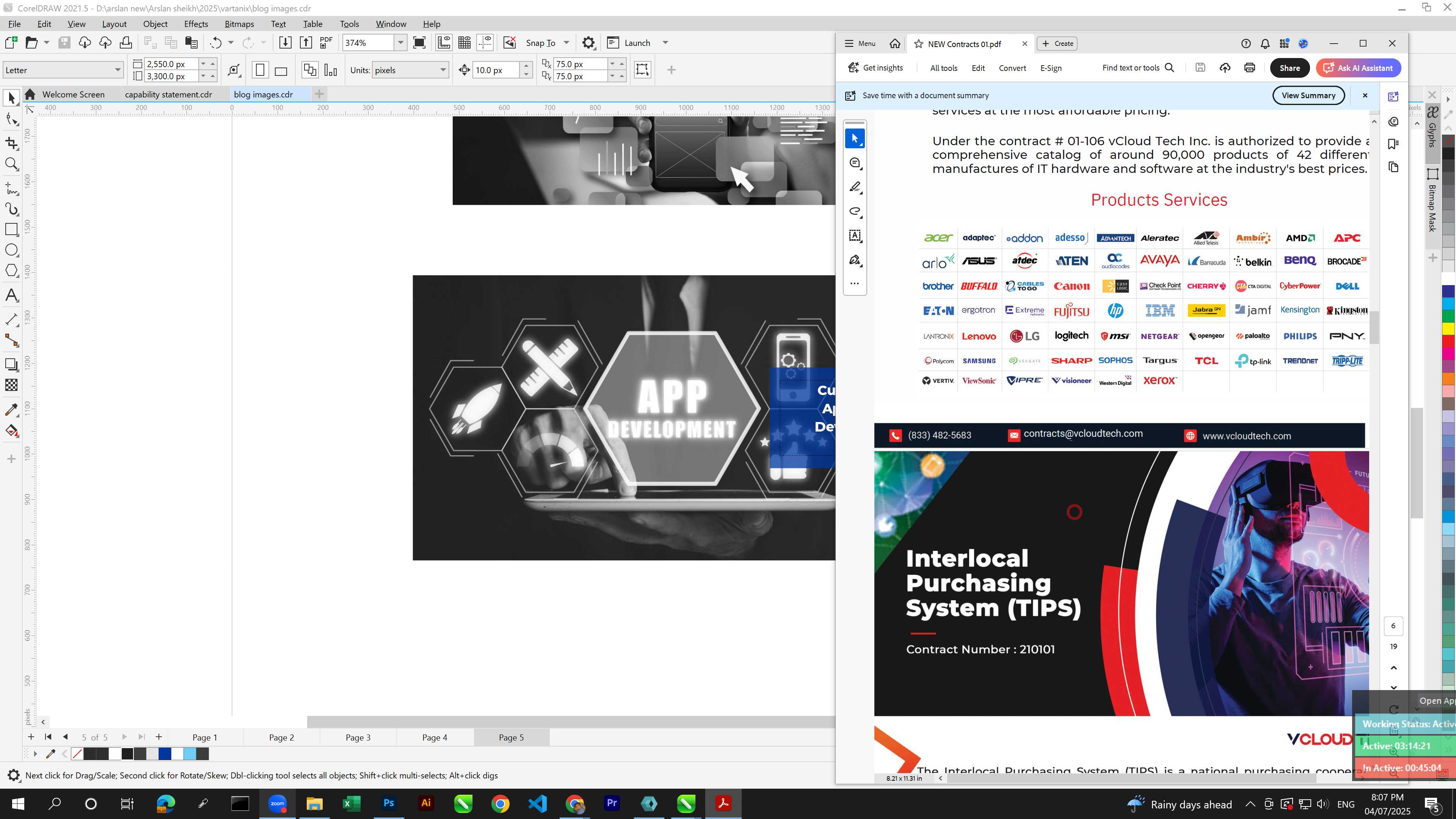Image resolution: width=1456 pixels, height=819 pixels.
Task: Select Acrobat's highlight pen tool
Action: (x=855, y=187)
